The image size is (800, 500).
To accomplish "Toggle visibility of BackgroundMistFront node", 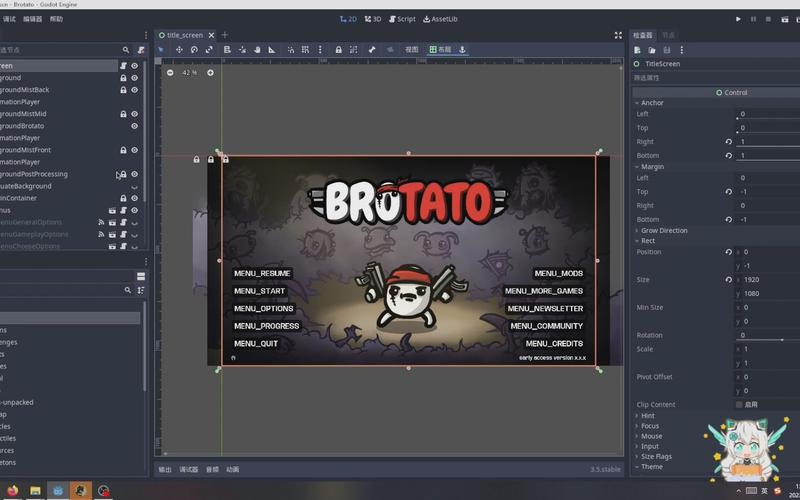I will point(135,150).
